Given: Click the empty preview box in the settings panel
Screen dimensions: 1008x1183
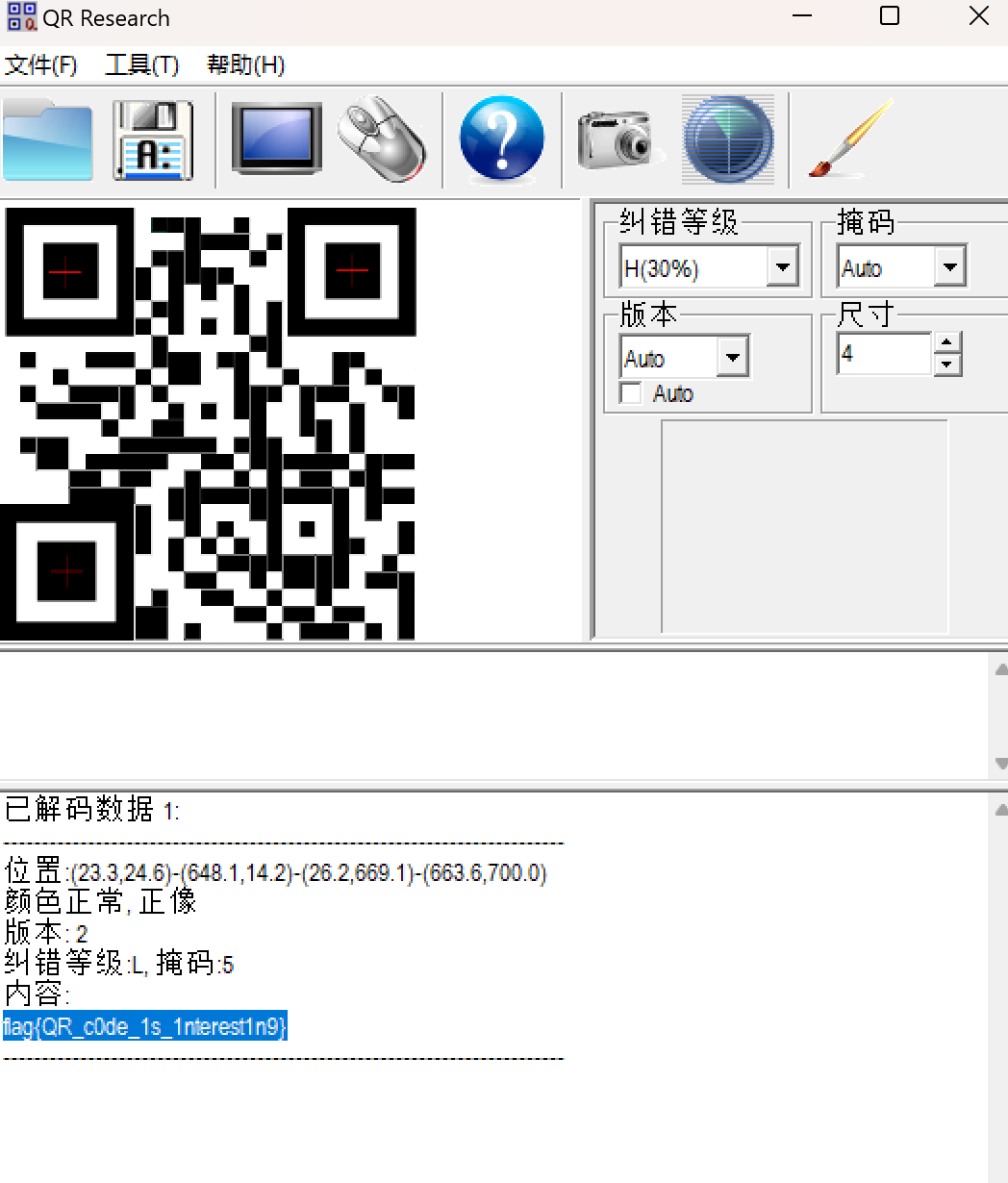Looking at the screenshot, I should point(805,526).
